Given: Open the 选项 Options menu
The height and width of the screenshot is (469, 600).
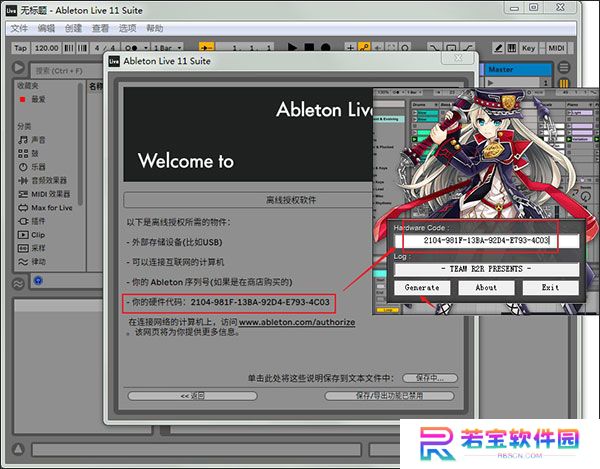Looking at the screenshot, I should pyautogui.click(x=127, y=28).
